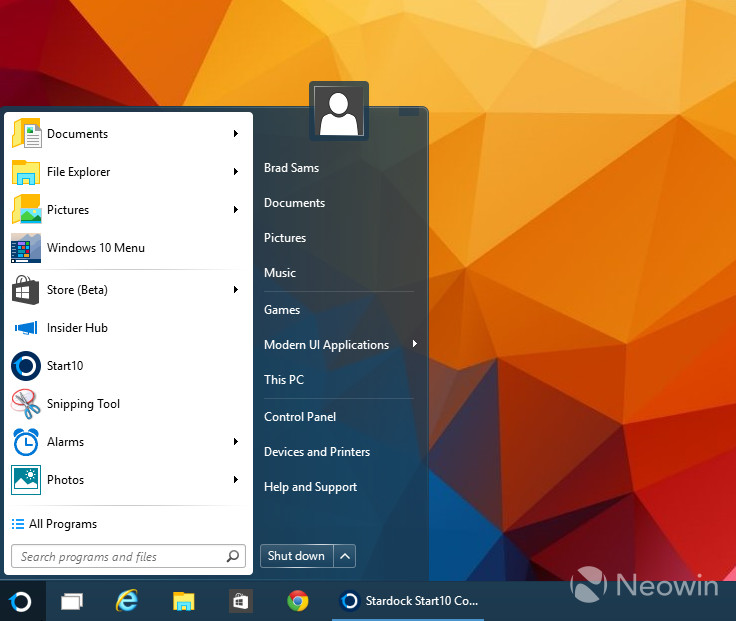Image resolution: width=736 pixels, height=621 pixels.
Task: Click the Alarms clock icon
Action: [x=26, y=442]
